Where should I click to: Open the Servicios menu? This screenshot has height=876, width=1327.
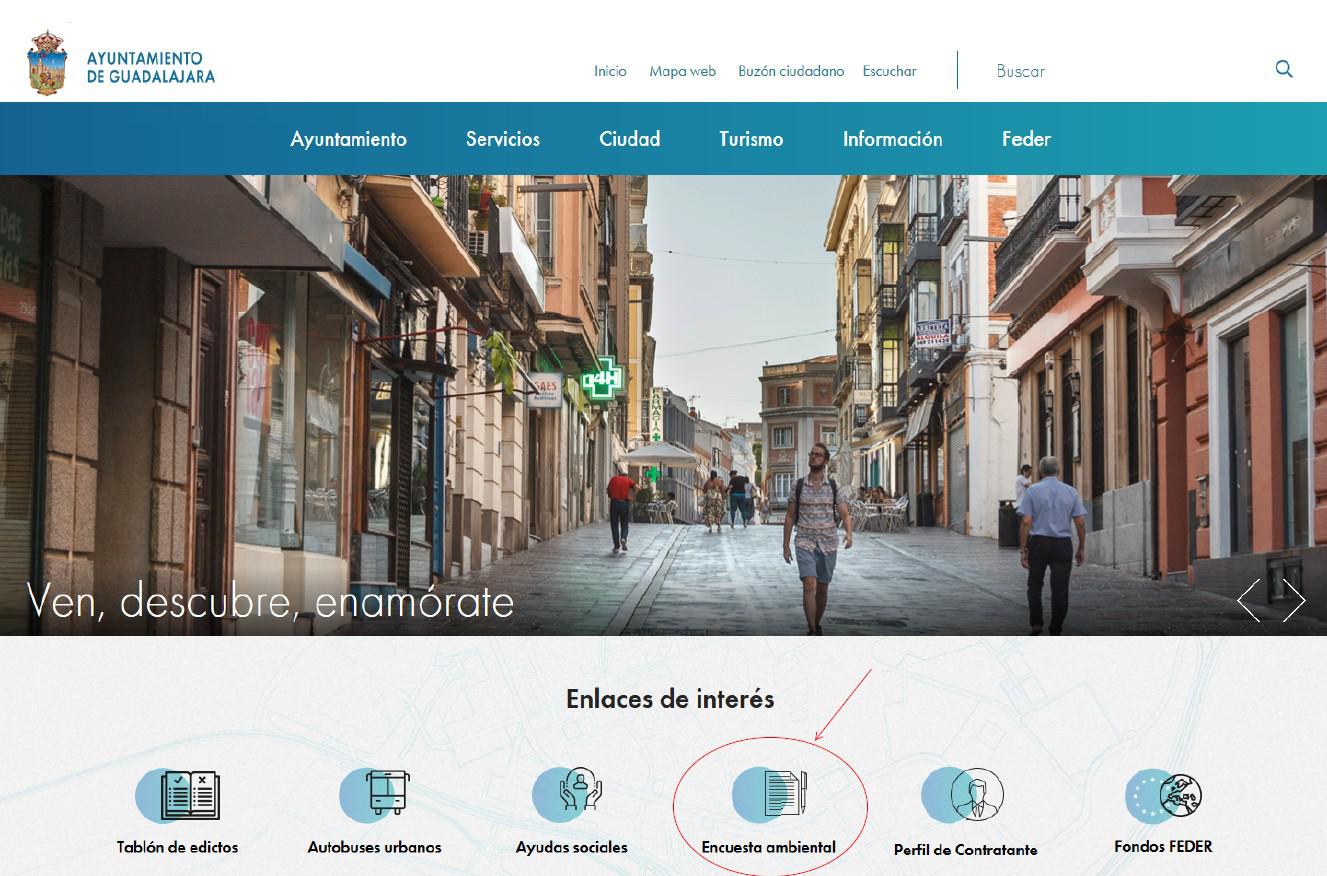tap(502, 139)
